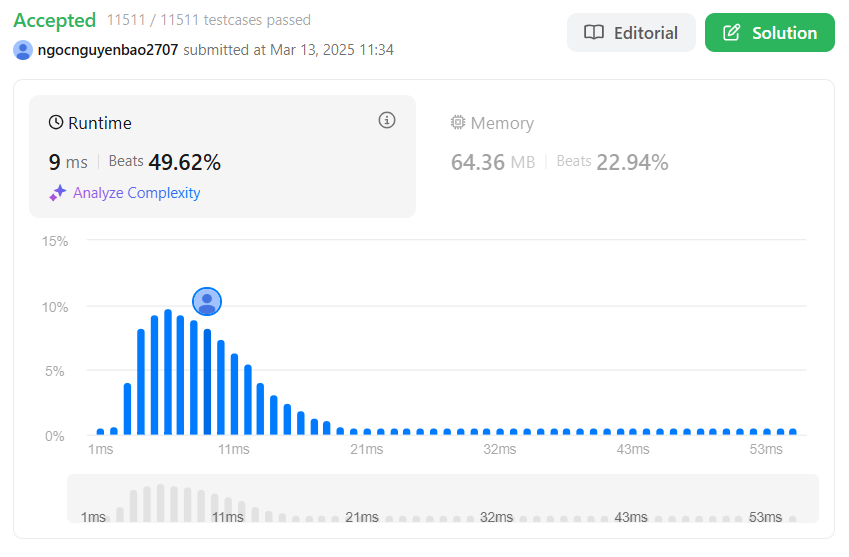Click the Runtime clock icon
Screen dimensions: 849x557
point(56,122)
